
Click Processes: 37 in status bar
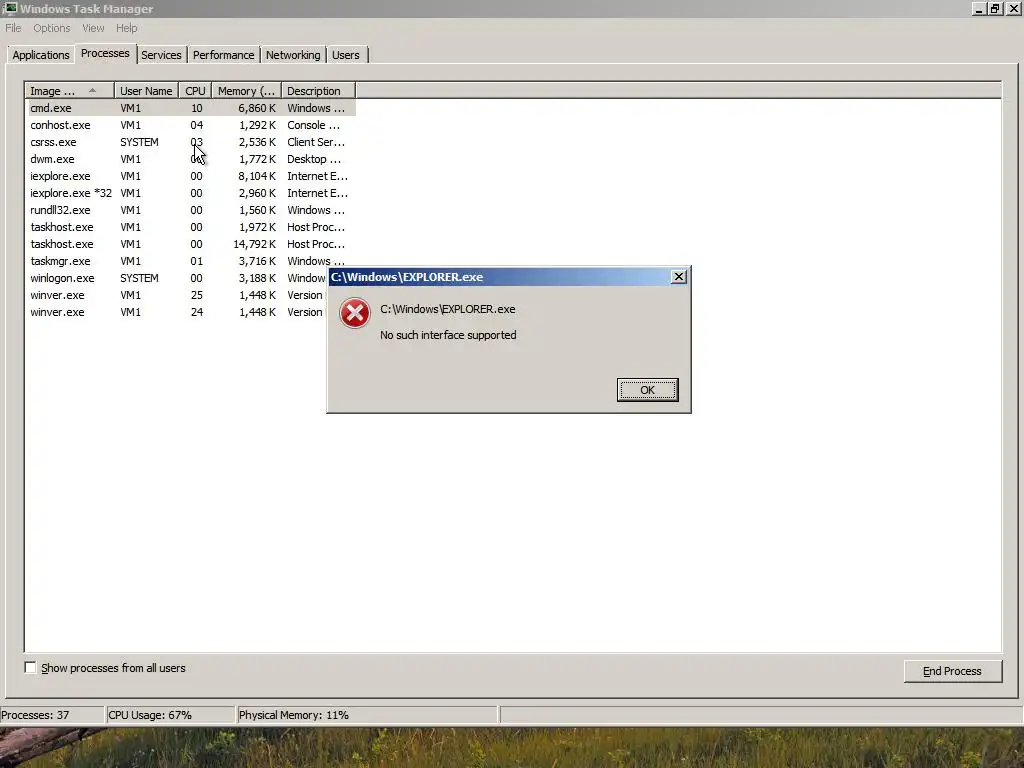pos(35,715)
